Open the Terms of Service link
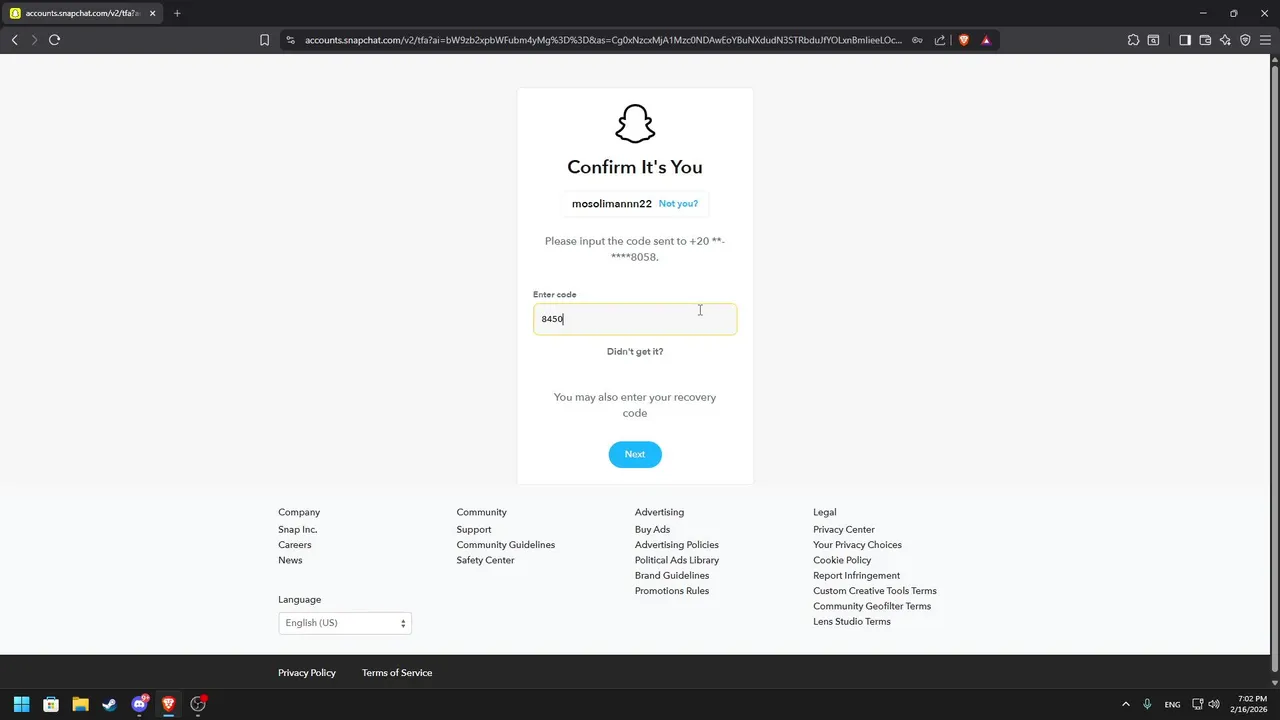This screenshot has width=1280, height=720. tap(397, 673)
